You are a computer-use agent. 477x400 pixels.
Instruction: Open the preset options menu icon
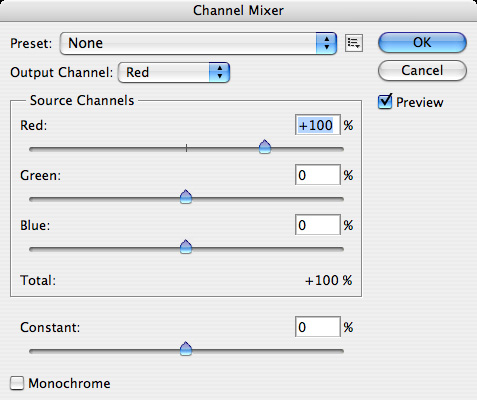(354, 43)
